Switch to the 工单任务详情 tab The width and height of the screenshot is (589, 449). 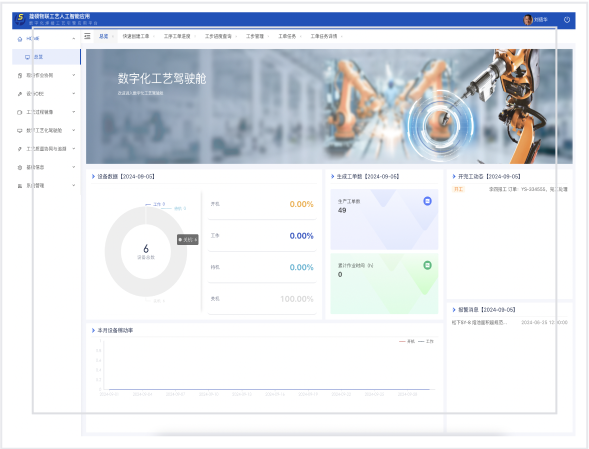[324, 36]
